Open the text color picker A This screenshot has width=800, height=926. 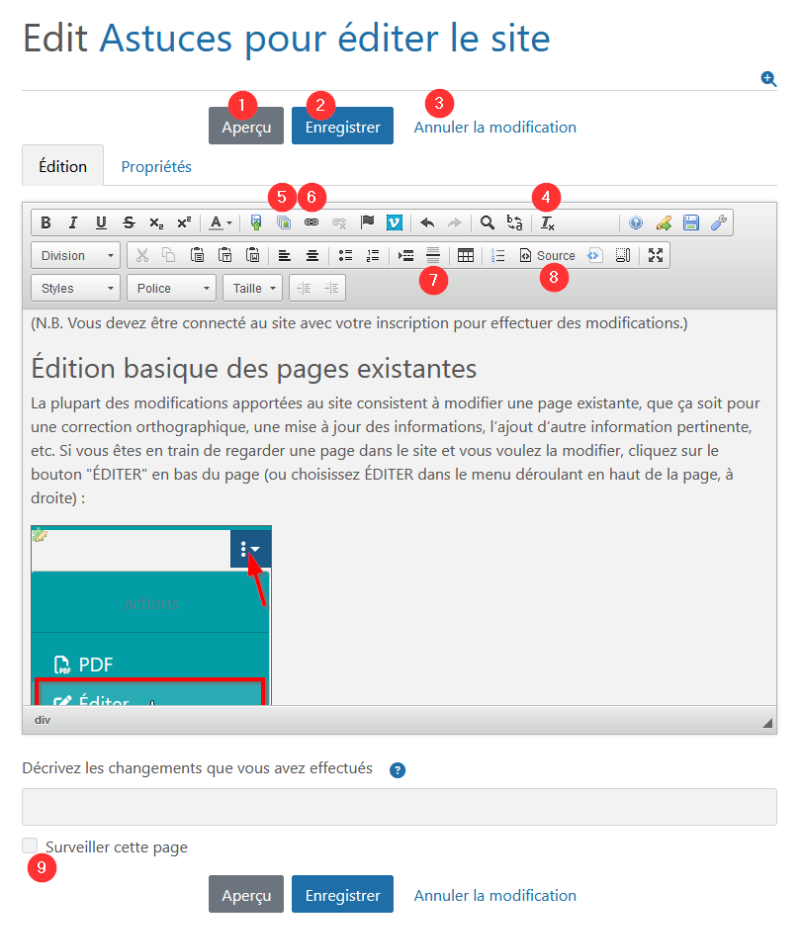pos(221,223)
